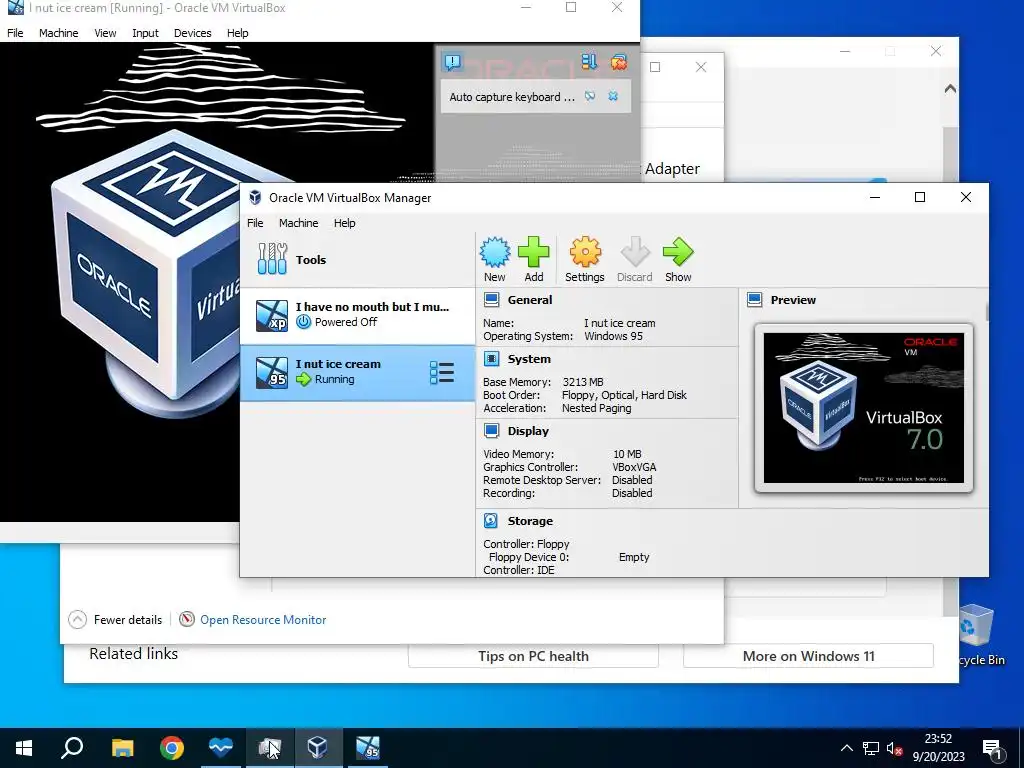Open Devices menu in running VM window

(193, 33)
